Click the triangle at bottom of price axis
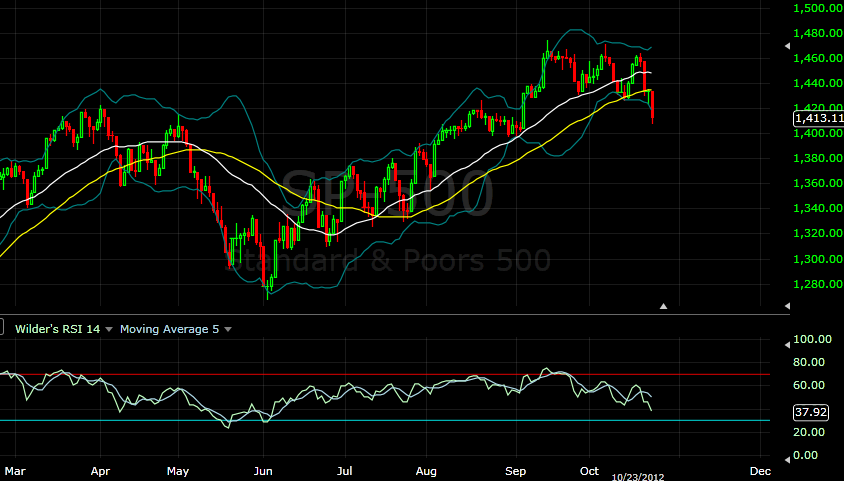The height and width of the screenshot is (481, 844). [787, 306]
